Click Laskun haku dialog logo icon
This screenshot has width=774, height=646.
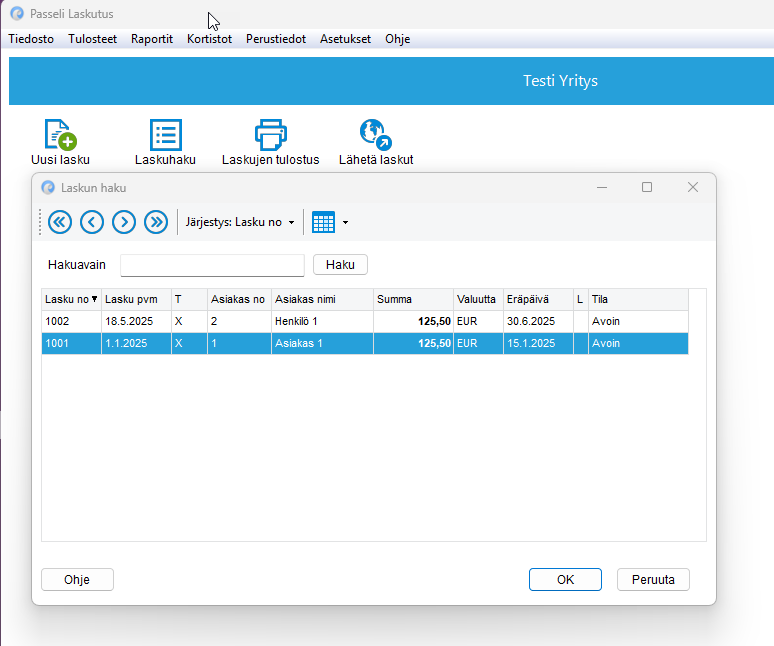click(48, 188)
